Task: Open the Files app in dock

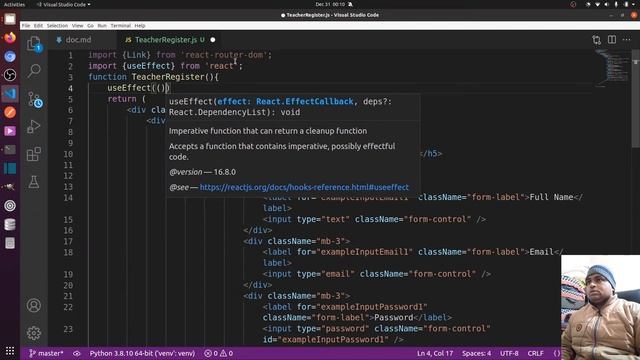Action: (x=10, y=19)
